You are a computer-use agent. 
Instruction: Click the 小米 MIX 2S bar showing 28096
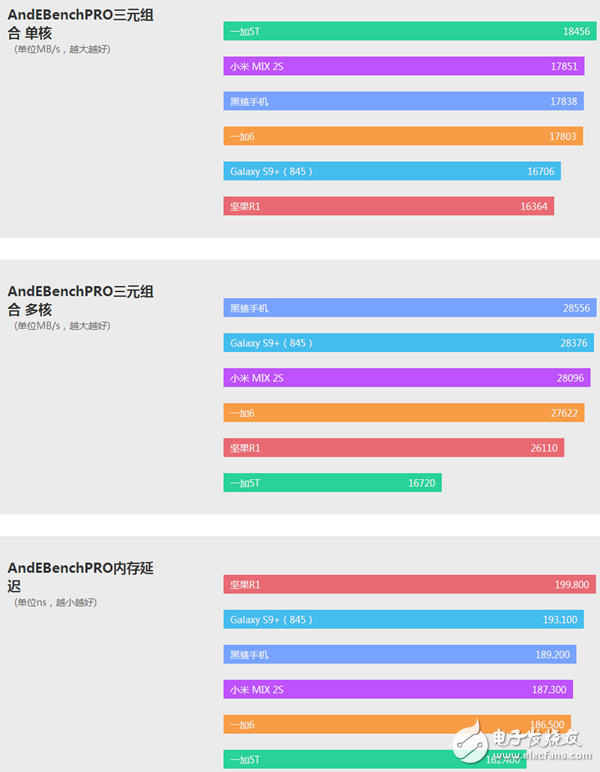point(406,378)
